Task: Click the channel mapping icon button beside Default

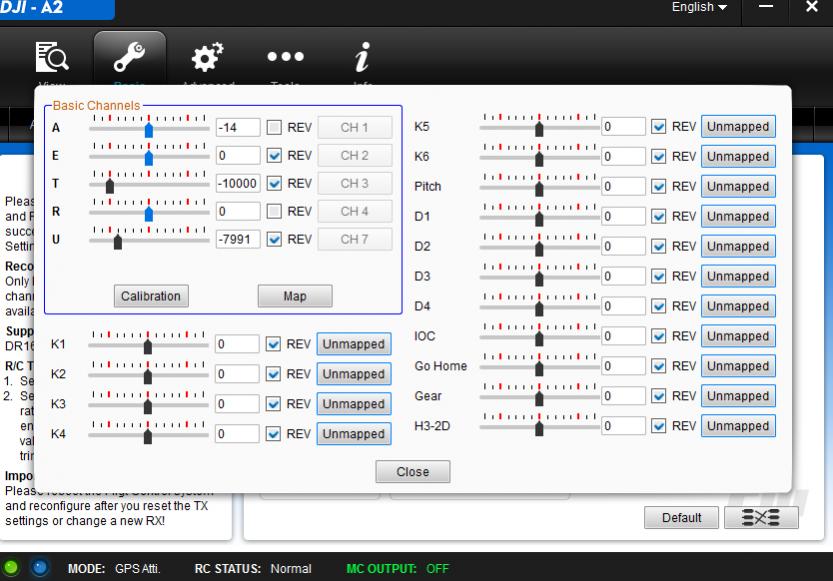Action: (x=761, y=517)
